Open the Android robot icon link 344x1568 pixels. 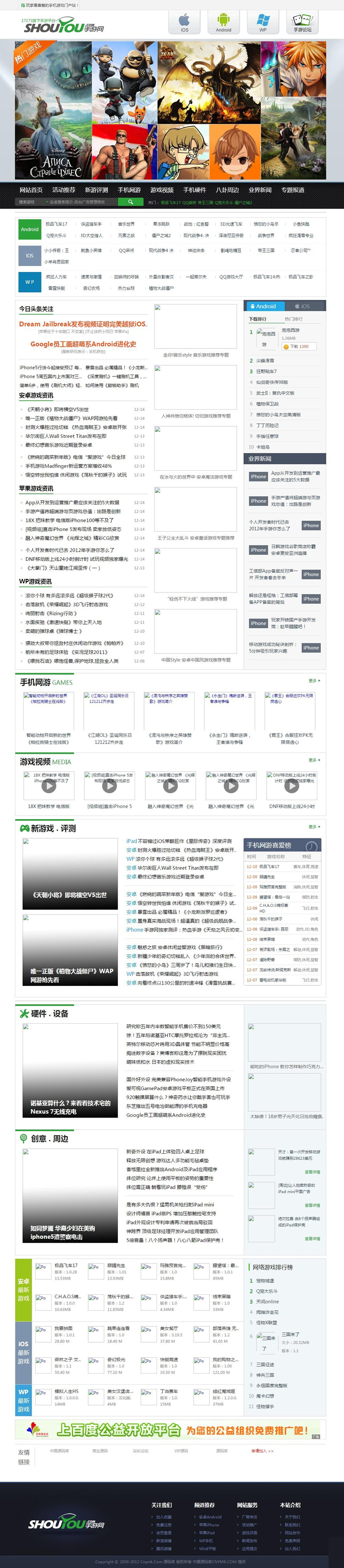pyautogui.click(x=224, y=22)
